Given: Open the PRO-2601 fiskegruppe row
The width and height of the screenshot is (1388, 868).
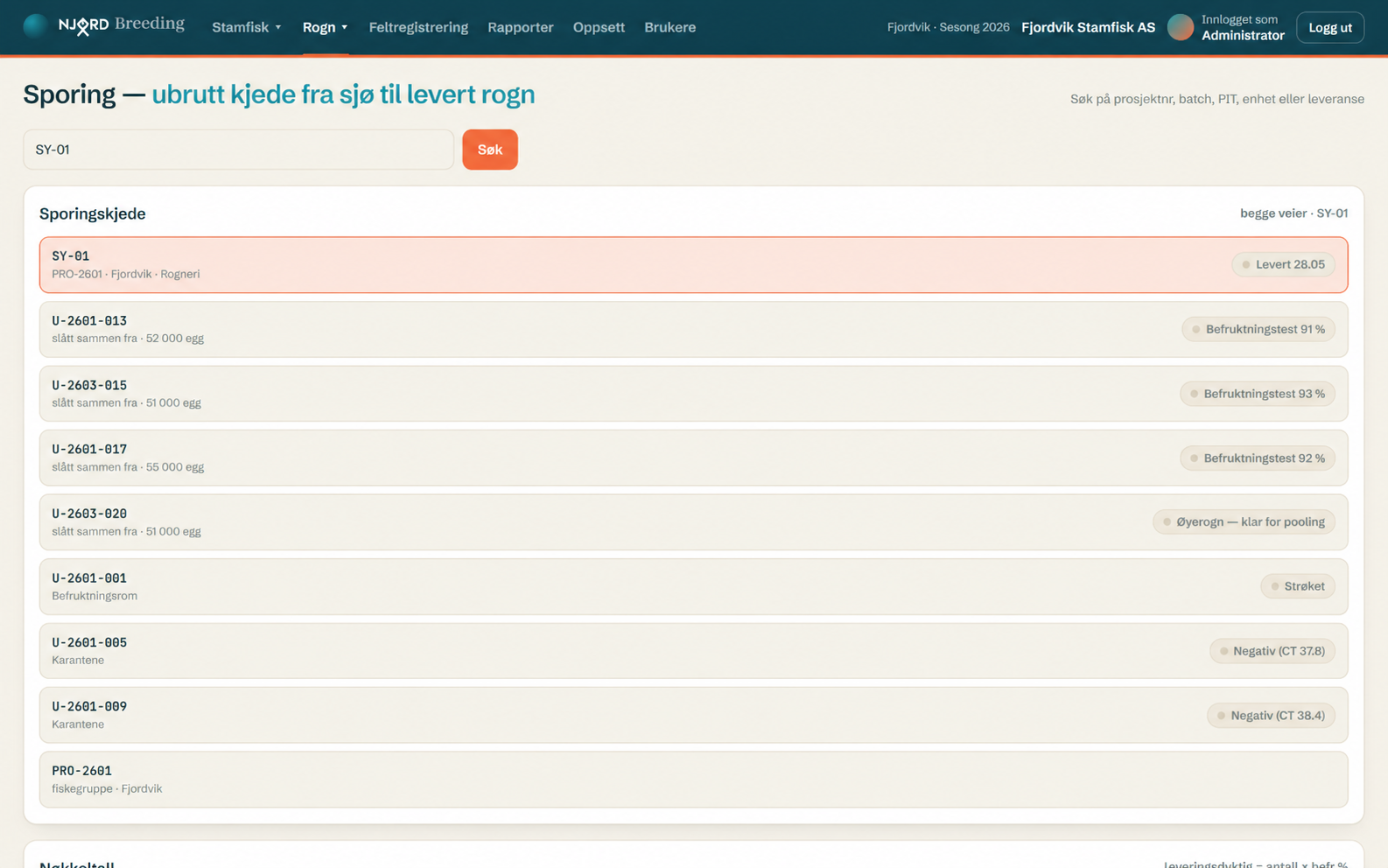Looking at the screenshot, I should click(x=693, y=779).
